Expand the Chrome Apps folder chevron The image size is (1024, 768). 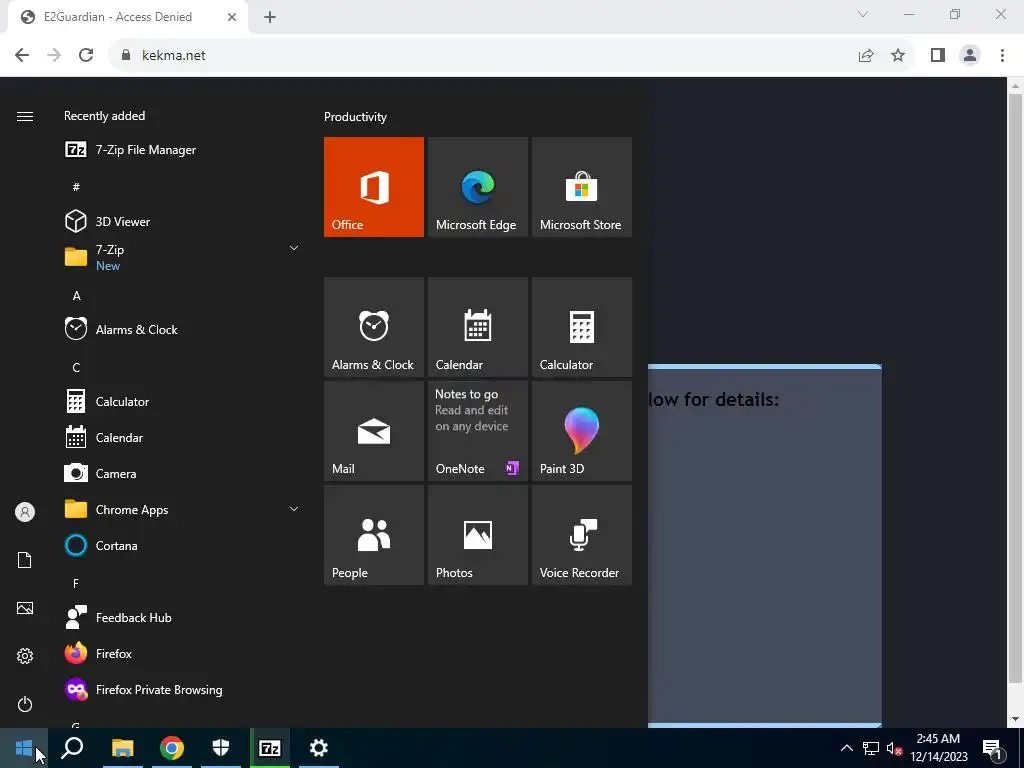[294, 509]
